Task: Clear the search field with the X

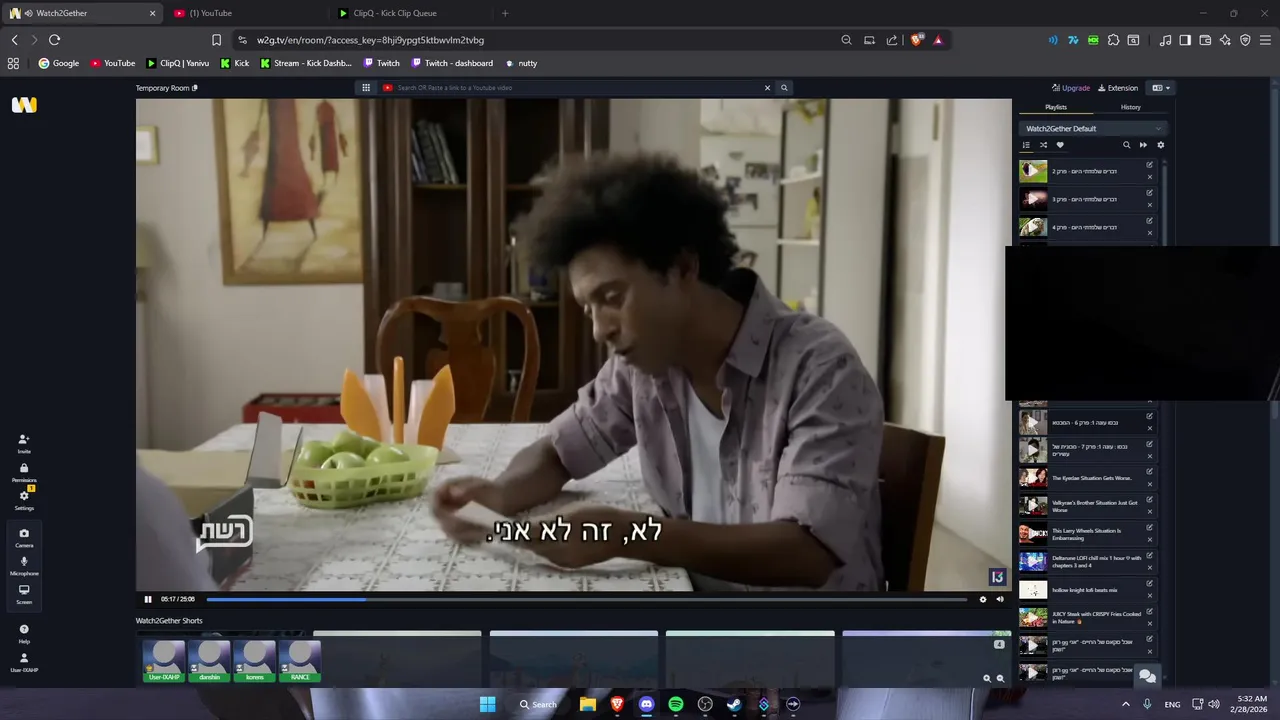Action: (x=768, y=88)
